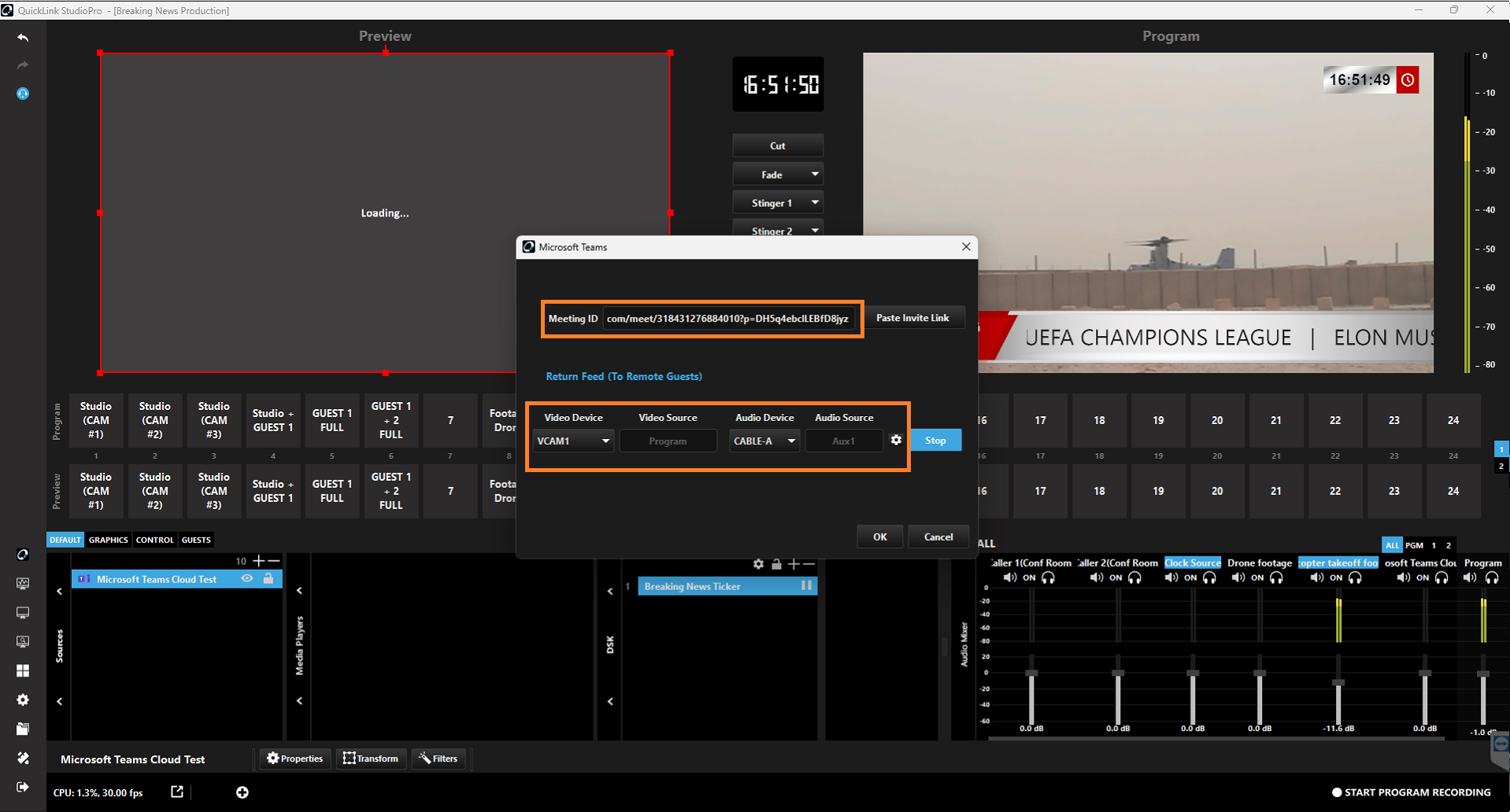This screenshot has width=1510, height=812.
Task: Click the DSK panel lock icon
Action: (776, 564)
